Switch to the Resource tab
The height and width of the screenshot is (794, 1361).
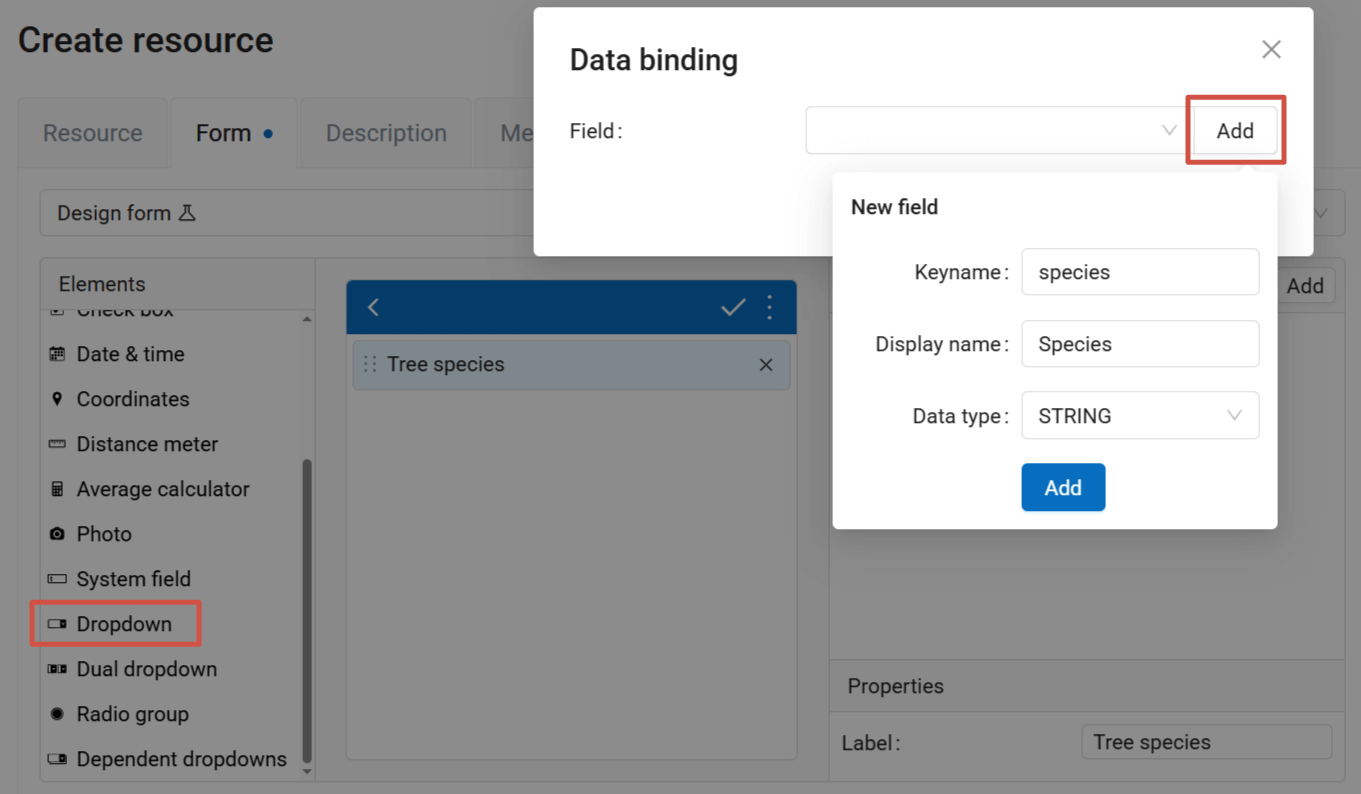point(93,133)
